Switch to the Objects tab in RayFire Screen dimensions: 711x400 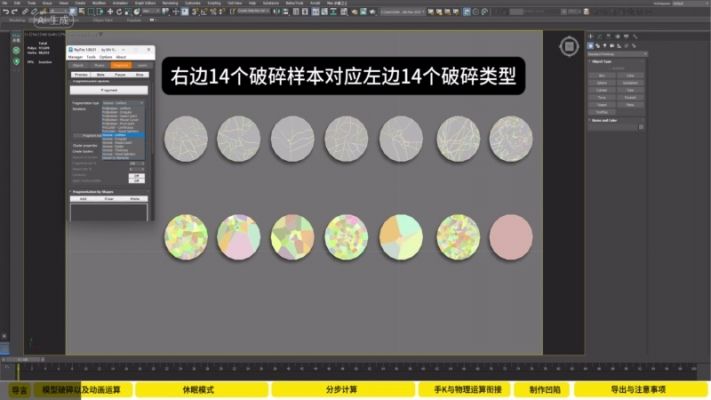(x=78, y=65)
